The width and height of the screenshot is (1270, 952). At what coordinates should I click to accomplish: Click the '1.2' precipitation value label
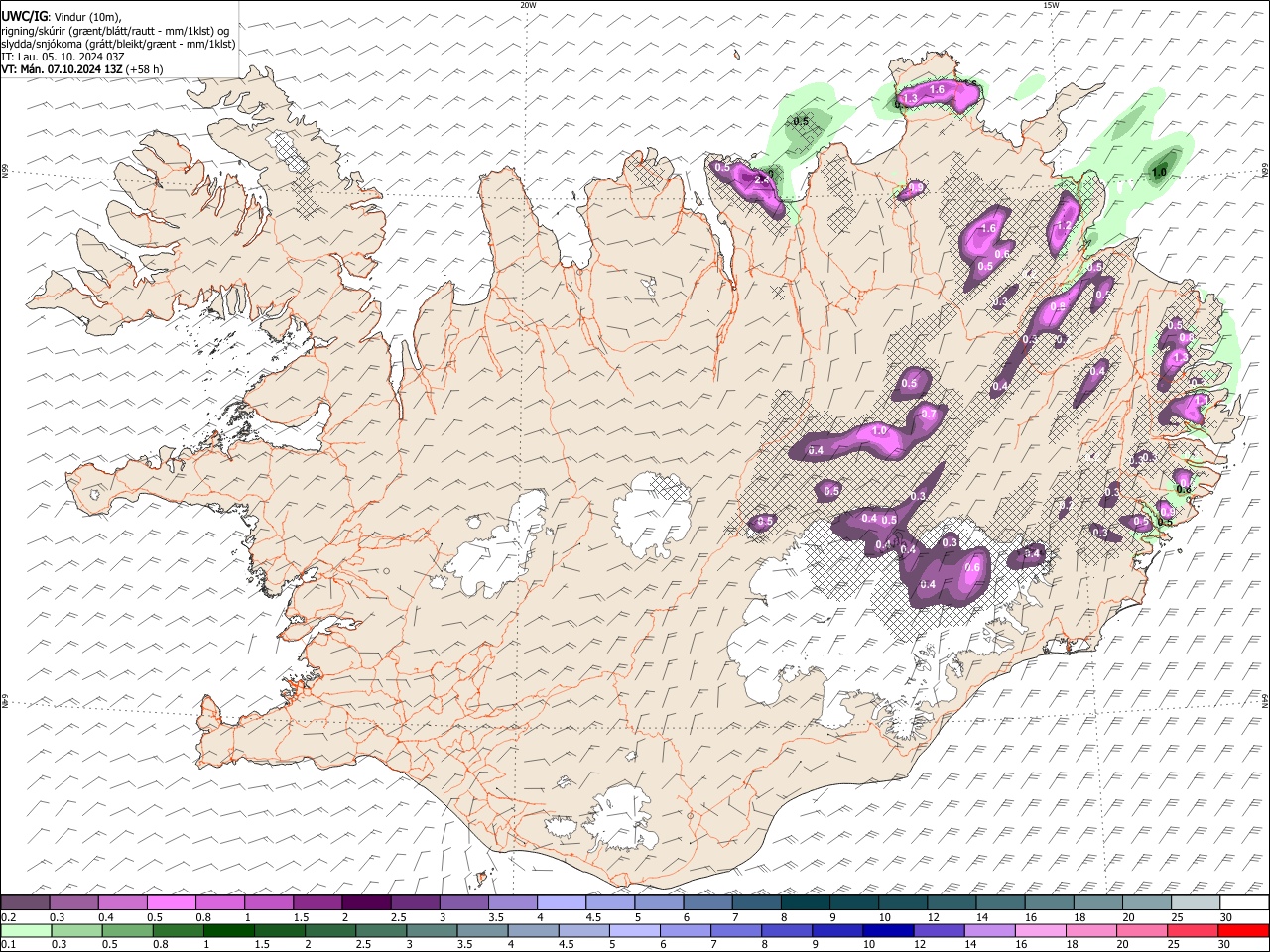pyautogui.click(x=1064, y=226)
